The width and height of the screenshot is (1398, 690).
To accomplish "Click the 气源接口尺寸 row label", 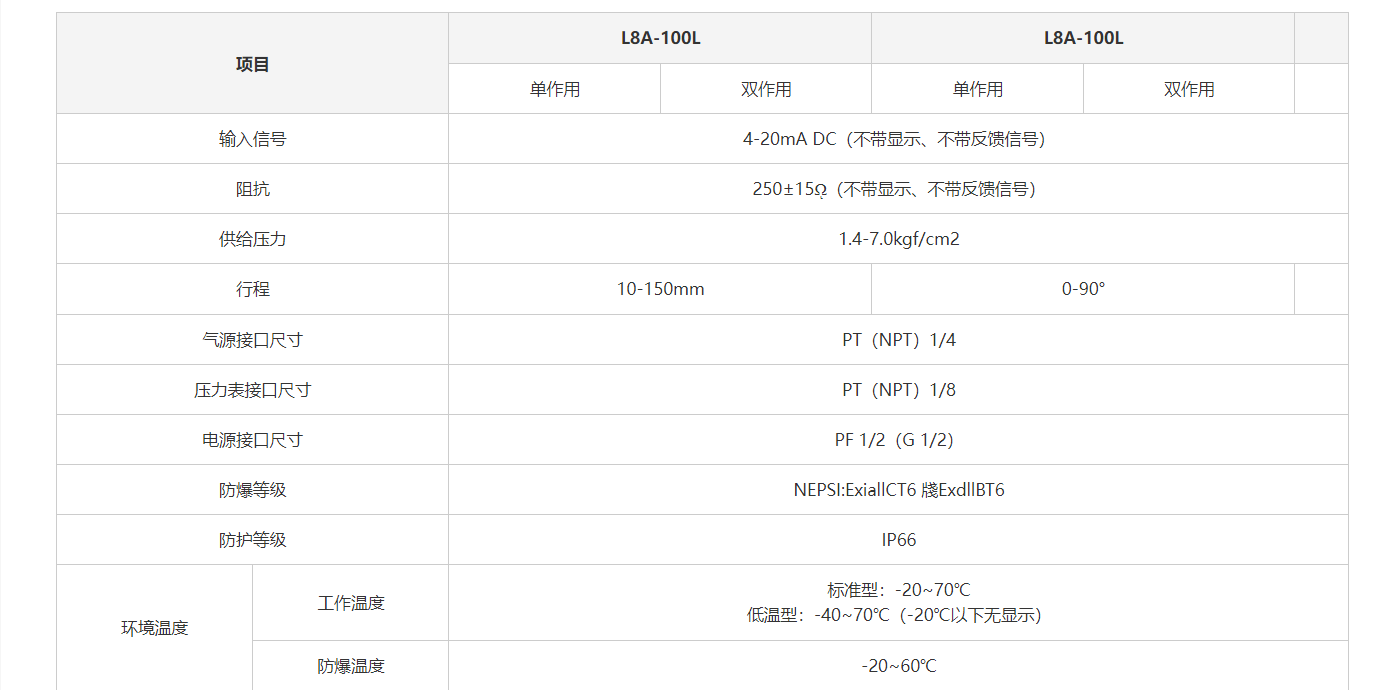I will (x=252, y=340).
